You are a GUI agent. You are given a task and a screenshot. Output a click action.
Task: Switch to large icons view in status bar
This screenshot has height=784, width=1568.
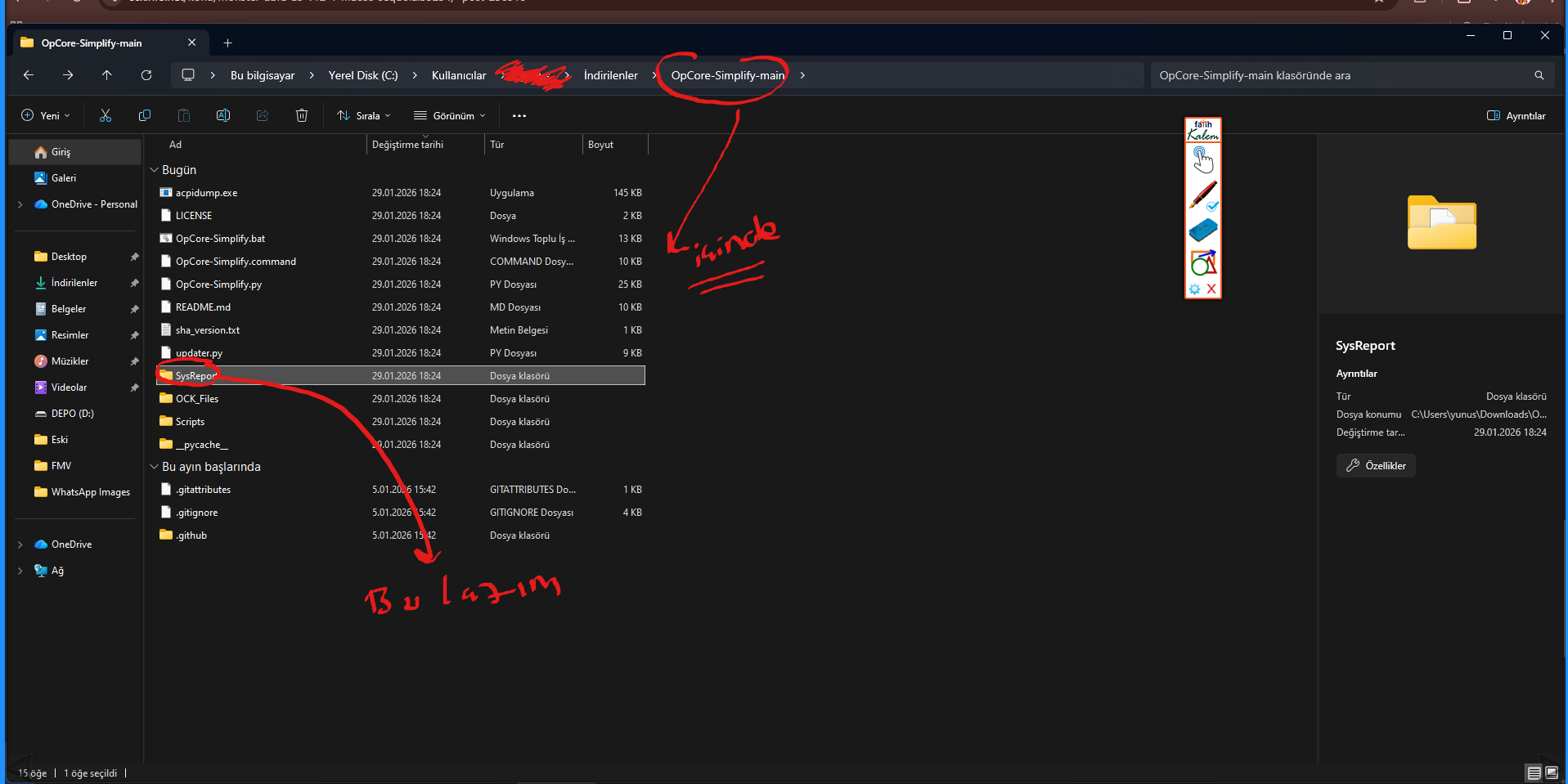[x=1552, y=773]
